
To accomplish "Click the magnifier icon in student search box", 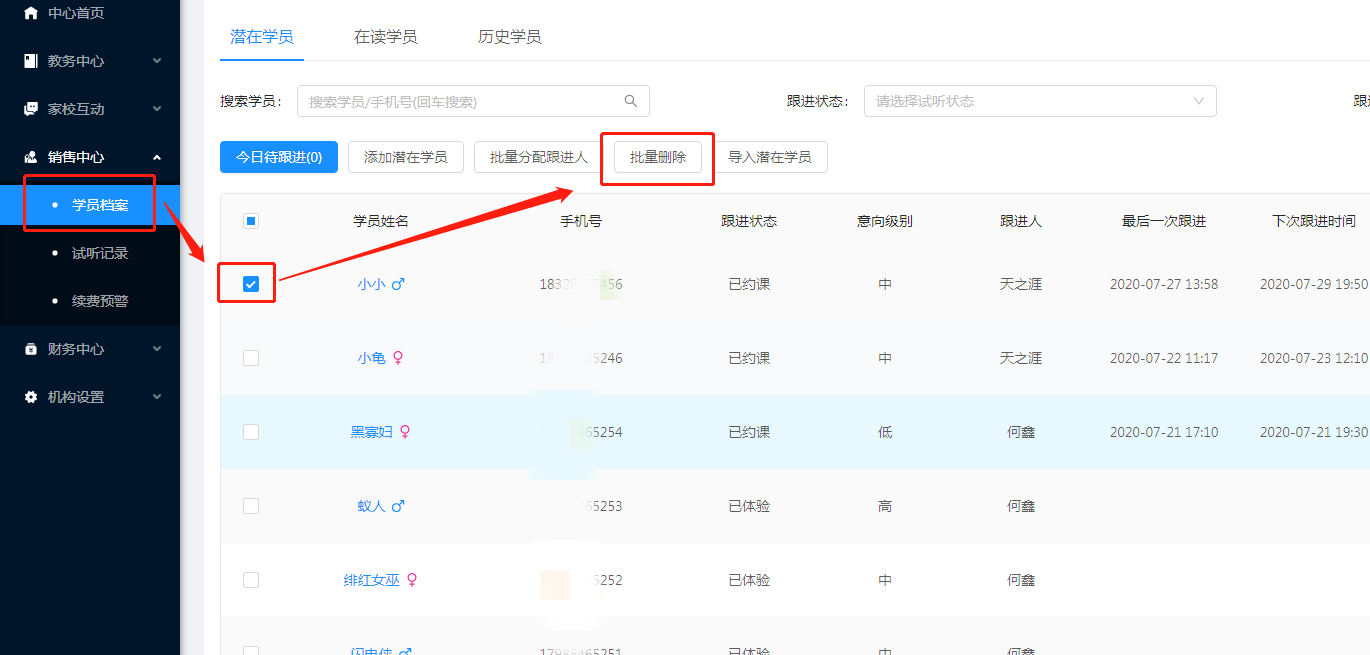I will 631,101.
